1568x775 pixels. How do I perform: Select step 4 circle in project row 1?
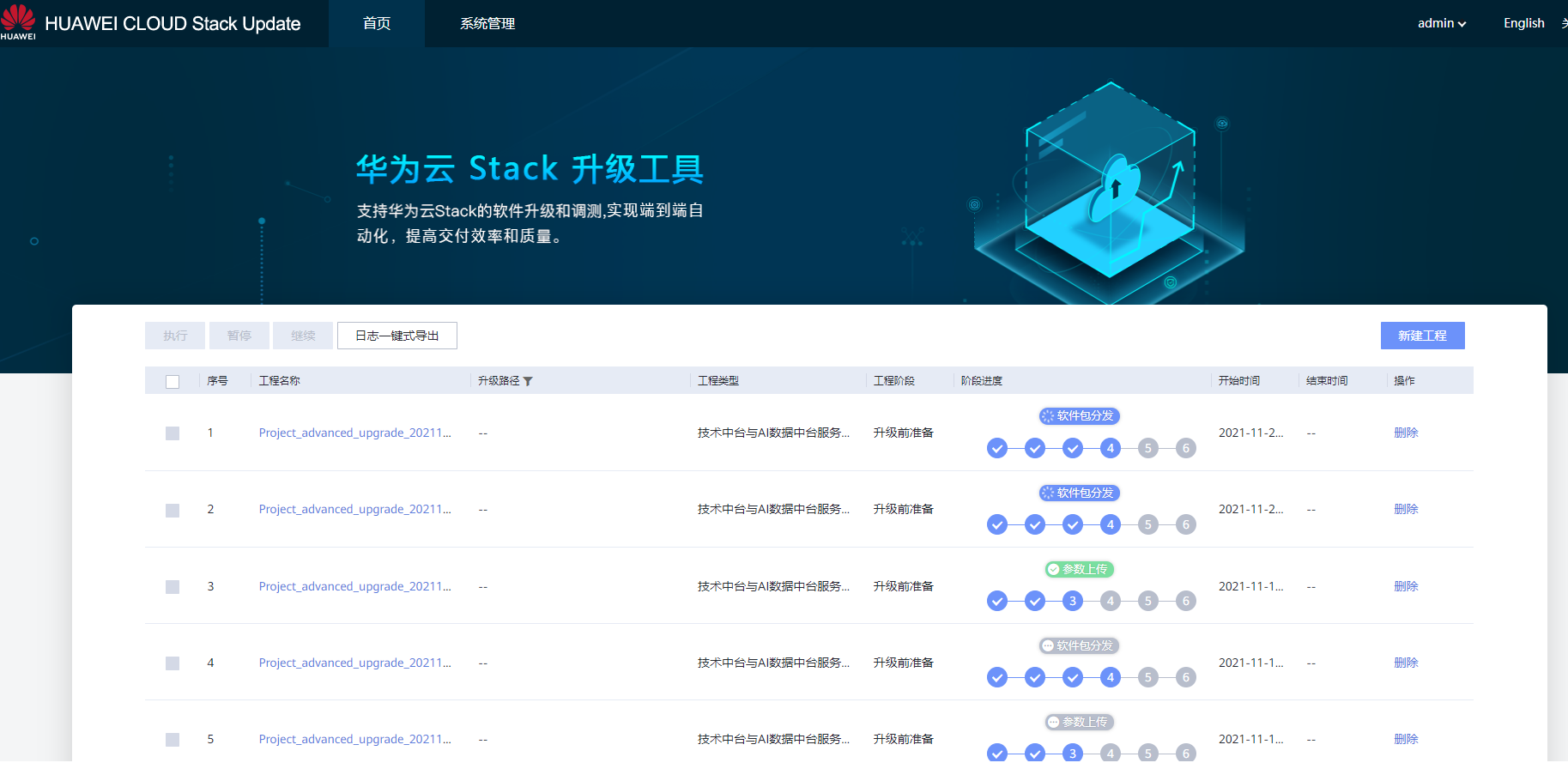(1111, 448)
